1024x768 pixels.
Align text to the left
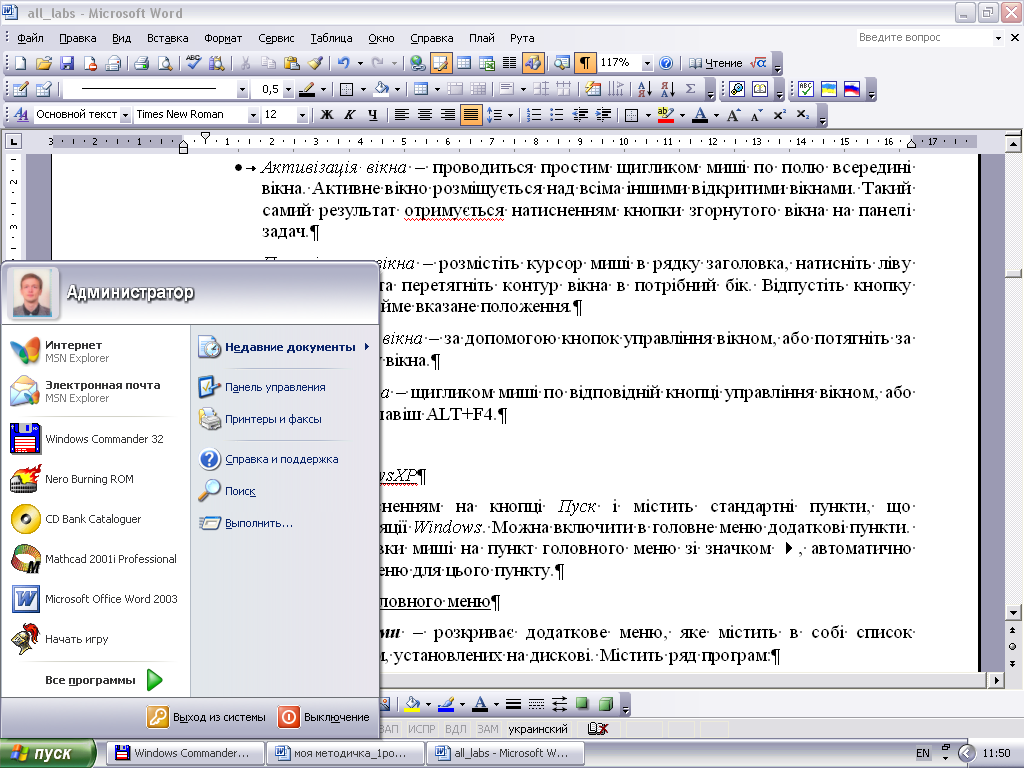point(402,115)
